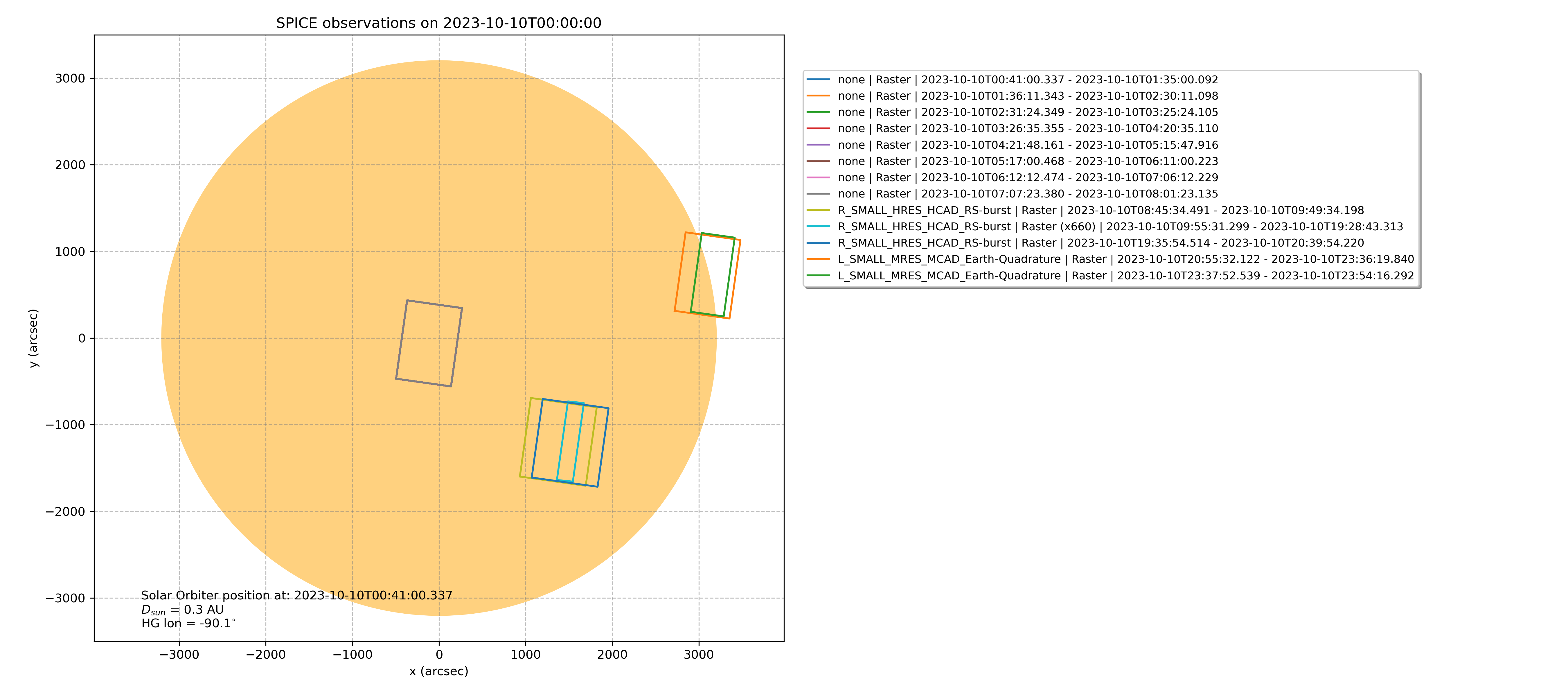The image size is (1568, 697).
Task: Click the gray raster rectangle near disk center
Action: (434, 304)
